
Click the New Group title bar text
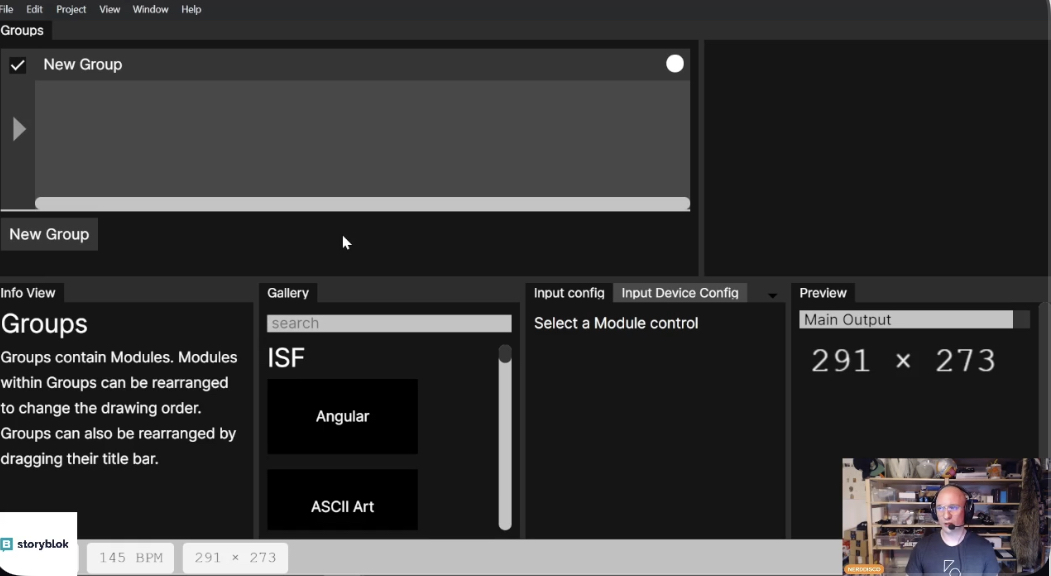(x=83, y=64)
